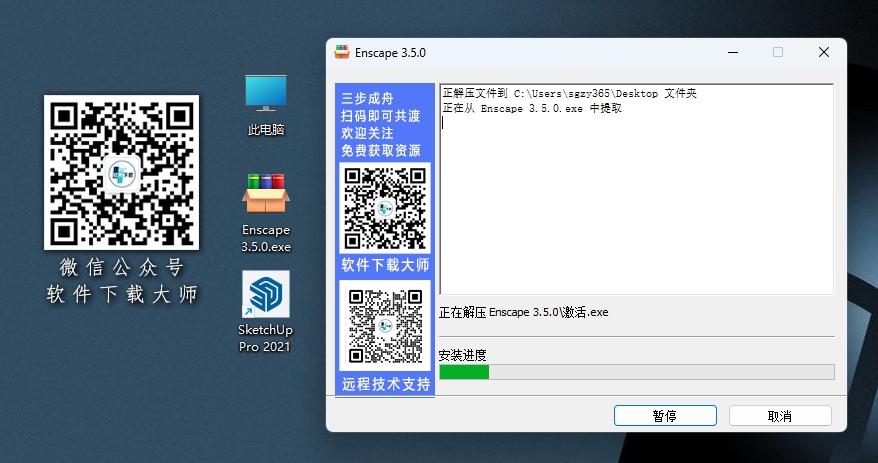This screenshot has height=463, width=878.
Task: Click the 软件下载大师 label in the installer panel
Action: pyautogui.click(x=385, y=265)
